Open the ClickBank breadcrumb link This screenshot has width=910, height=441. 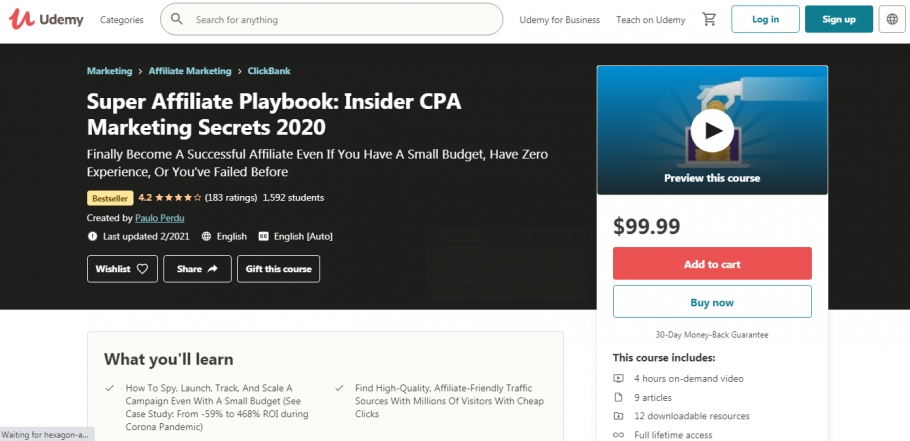click(x=269, y=71)
